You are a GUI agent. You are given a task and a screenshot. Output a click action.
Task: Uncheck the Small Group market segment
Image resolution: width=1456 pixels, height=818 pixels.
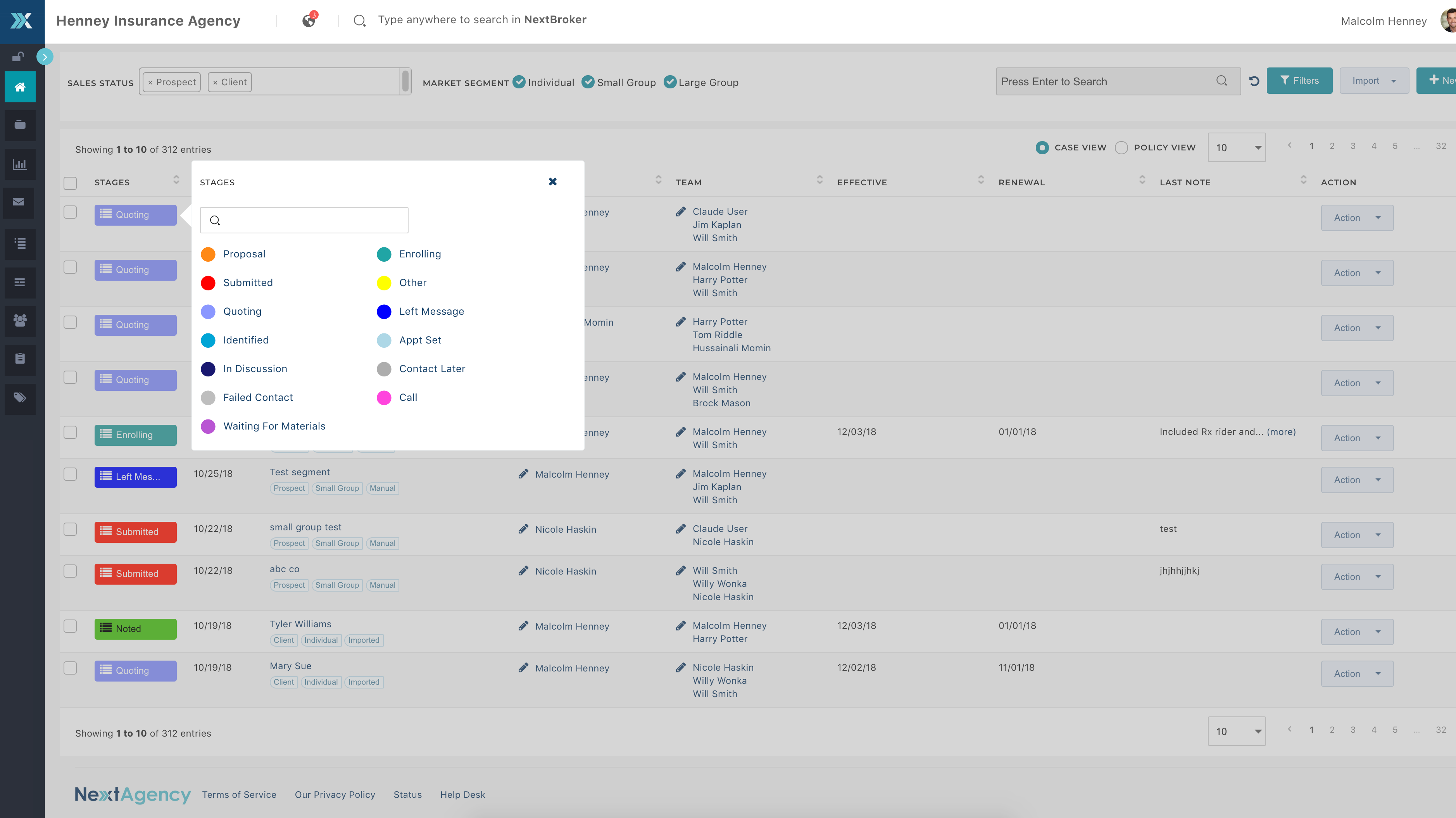point(588,83)
